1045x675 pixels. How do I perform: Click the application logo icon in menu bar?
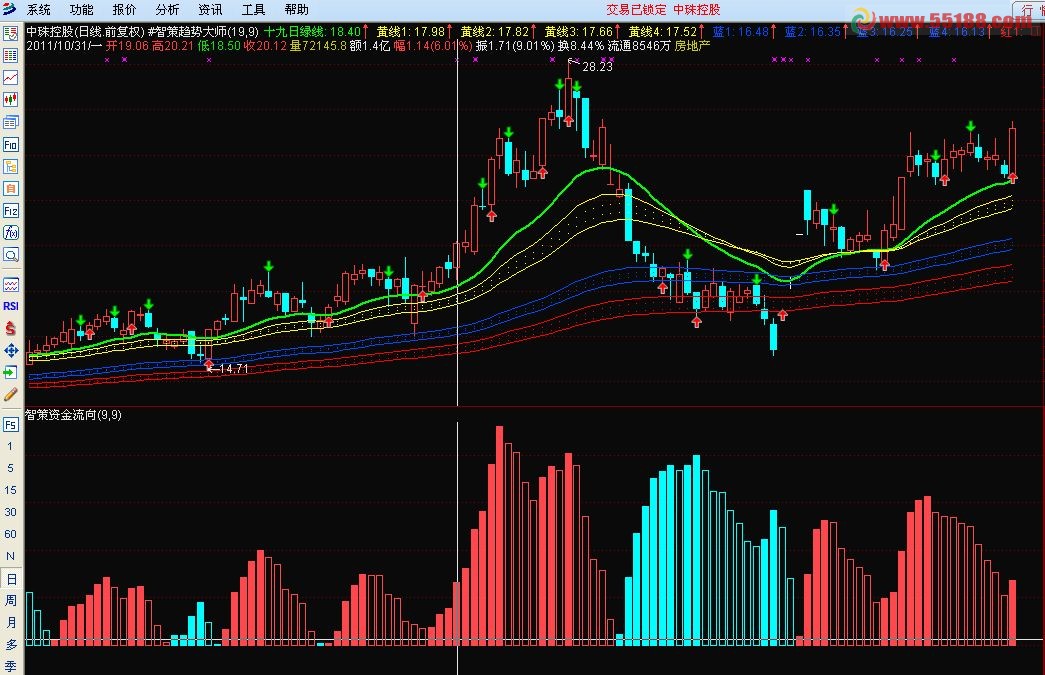pyautogui.click(x=10, y=9)
